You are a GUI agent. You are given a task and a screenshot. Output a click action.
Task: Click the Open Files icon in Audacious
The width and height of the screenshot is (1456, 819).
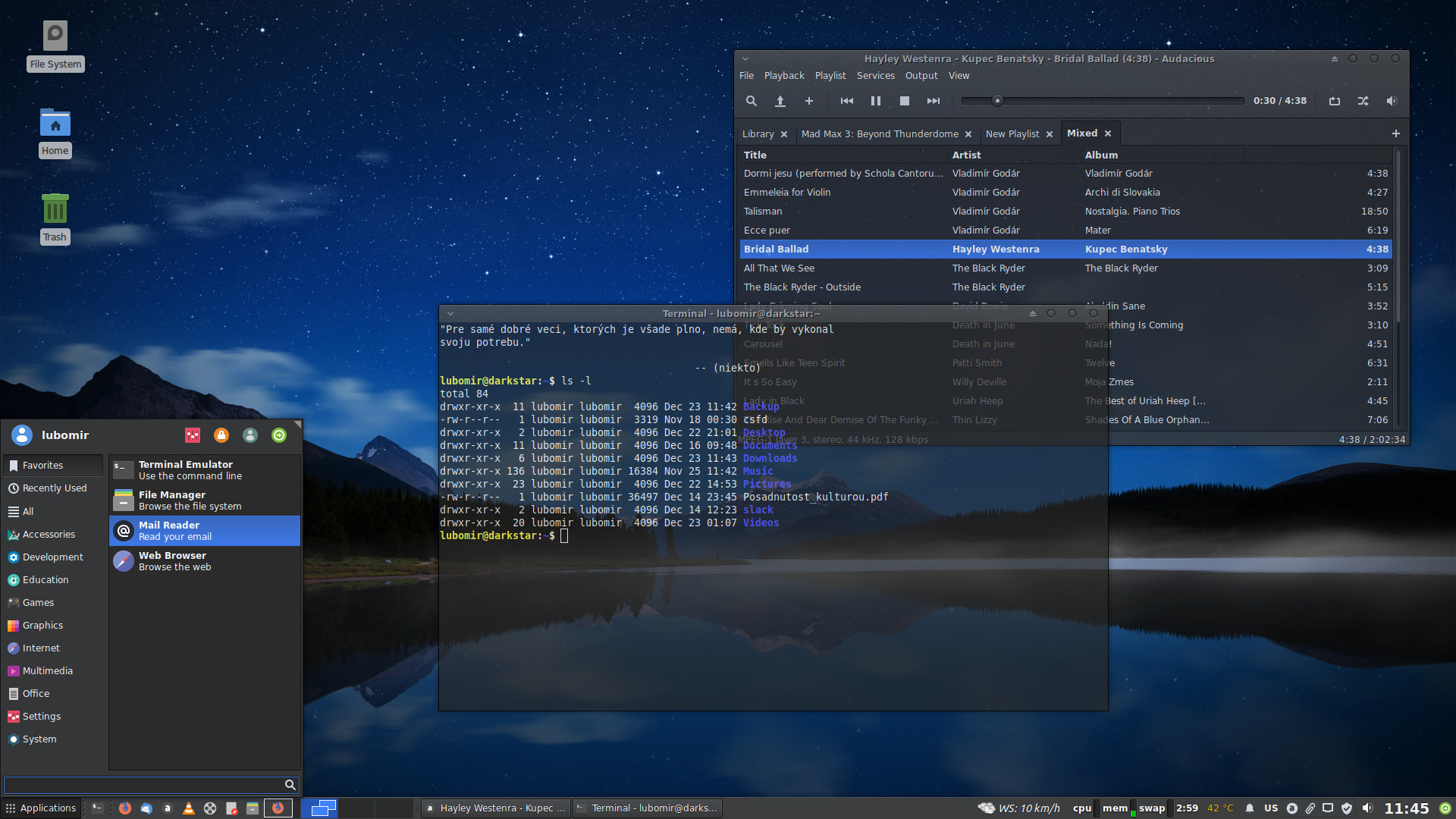pos(780,101)
